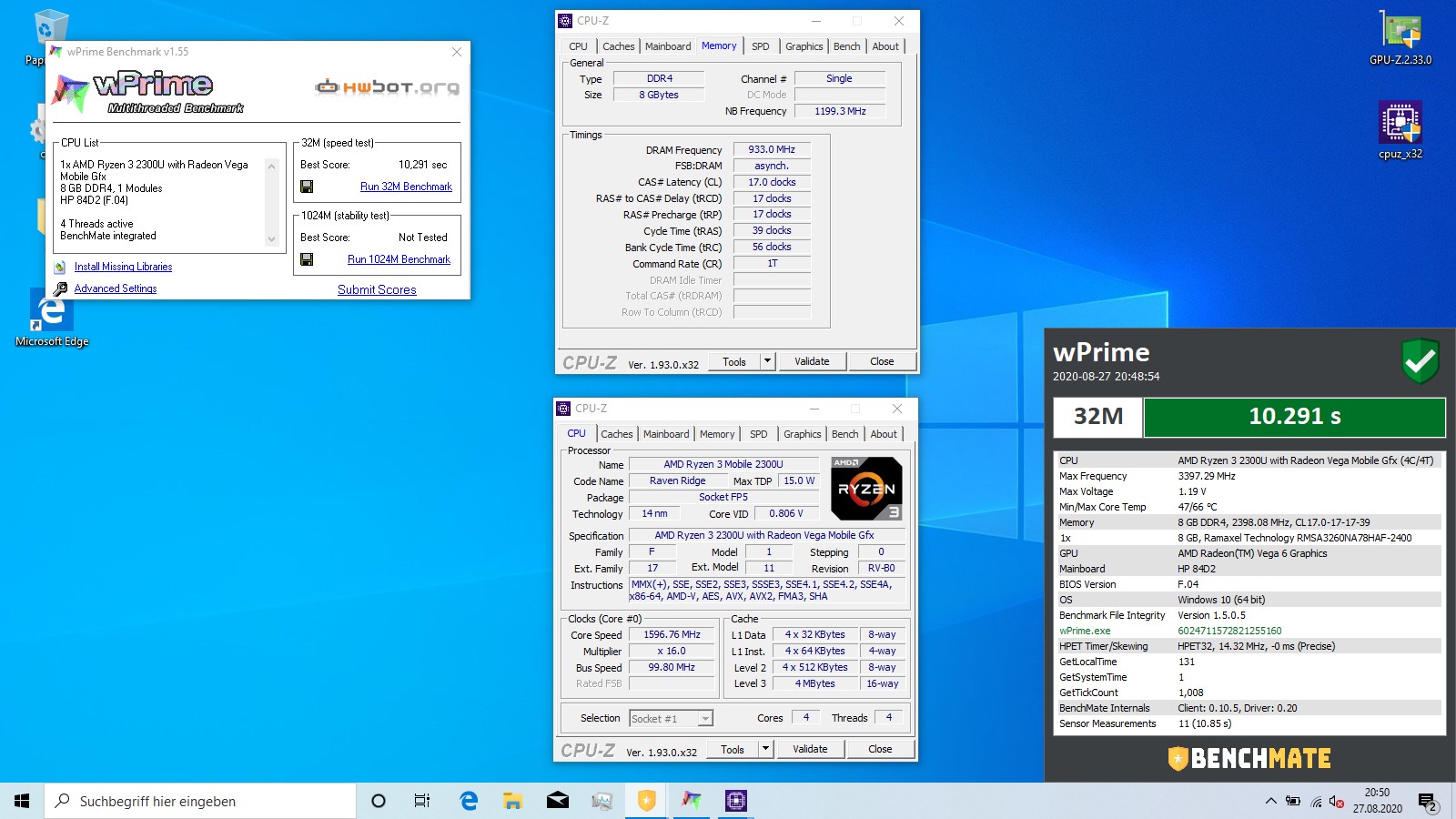Click the CPU List scroll-down arrow in wPrime
This screenshot has width=1456, height=819.
pos(271,239)
